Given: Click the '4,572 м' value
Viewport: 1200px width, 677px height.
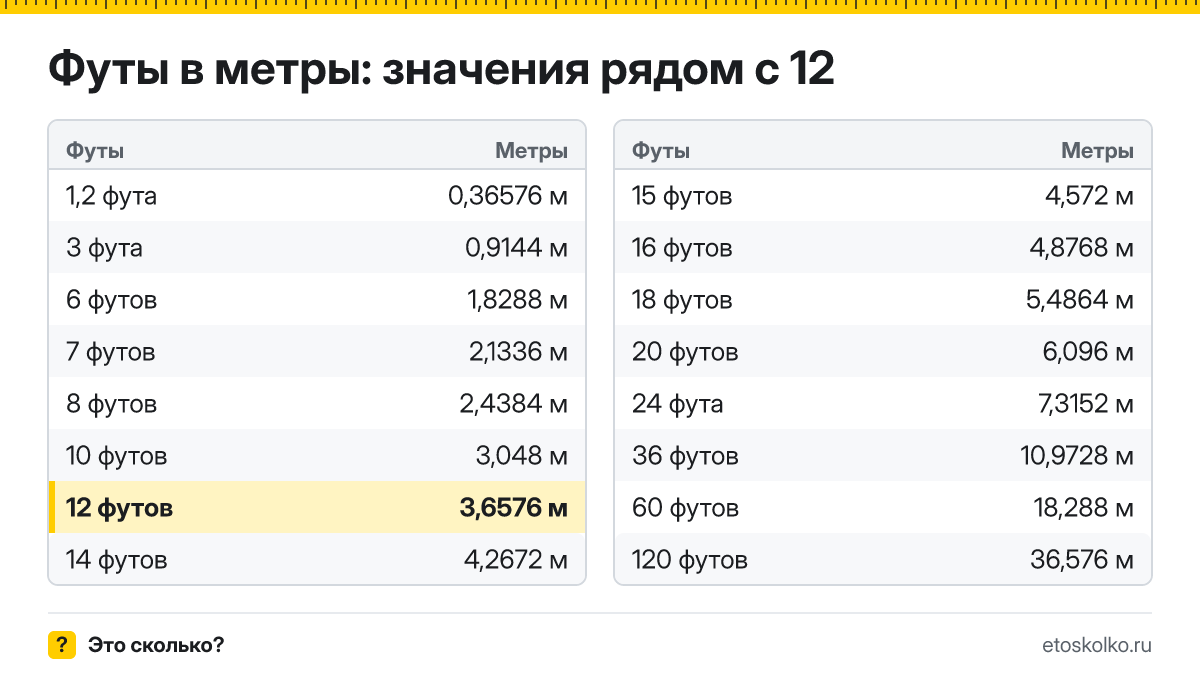Looking at the screenshot, I should point(1089,196).
